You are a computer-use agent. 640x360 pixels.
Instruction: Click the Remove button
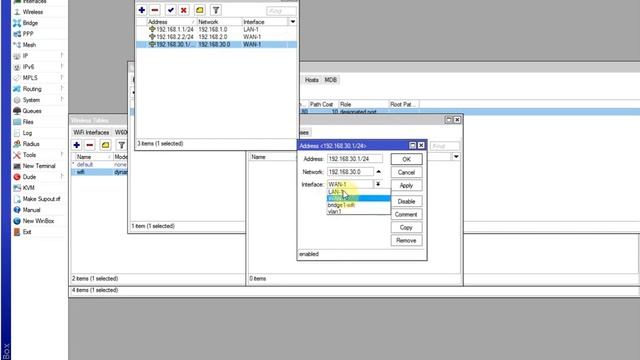pos(407,240)
